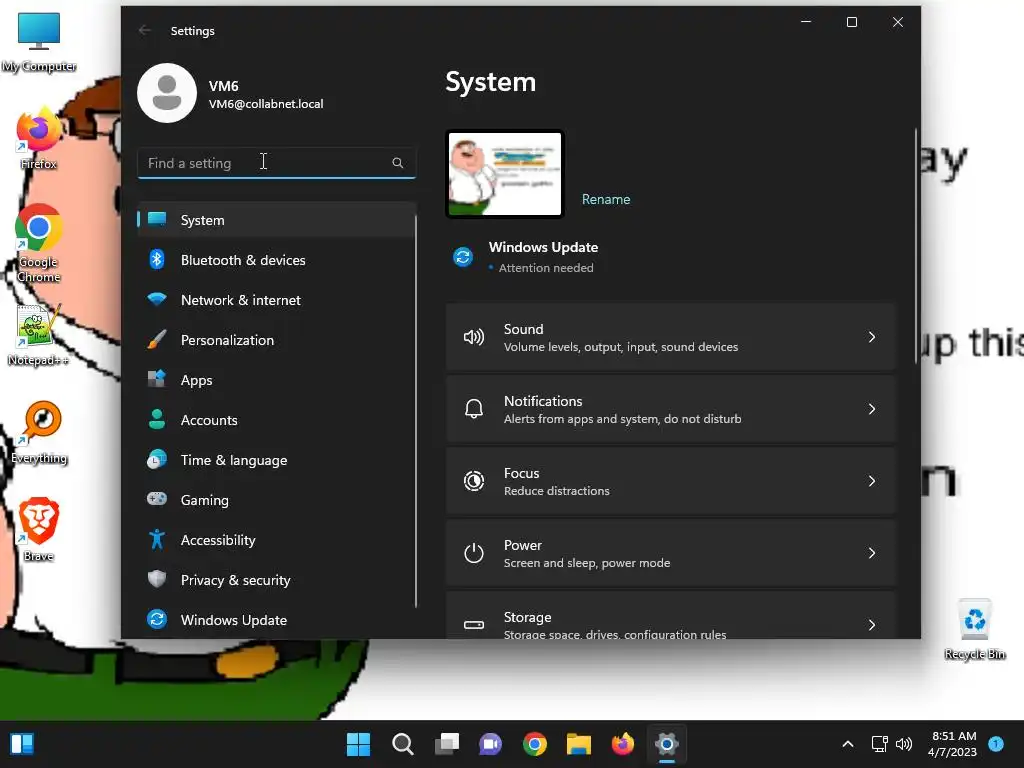1024x768 pixels.
Task: Click the Privacy & security shield icon
Action: click(157, 579)
